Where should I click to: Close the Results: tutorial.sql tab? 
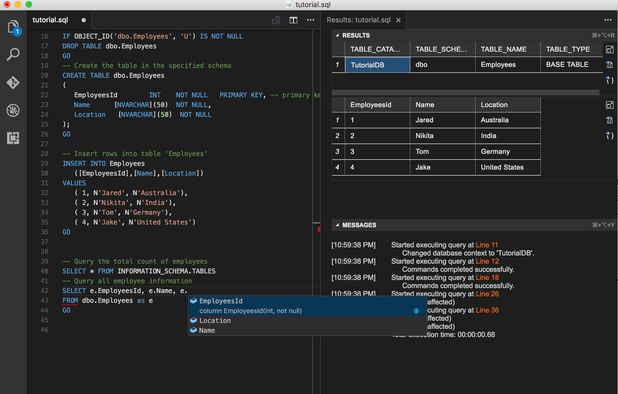click(398, 20)
